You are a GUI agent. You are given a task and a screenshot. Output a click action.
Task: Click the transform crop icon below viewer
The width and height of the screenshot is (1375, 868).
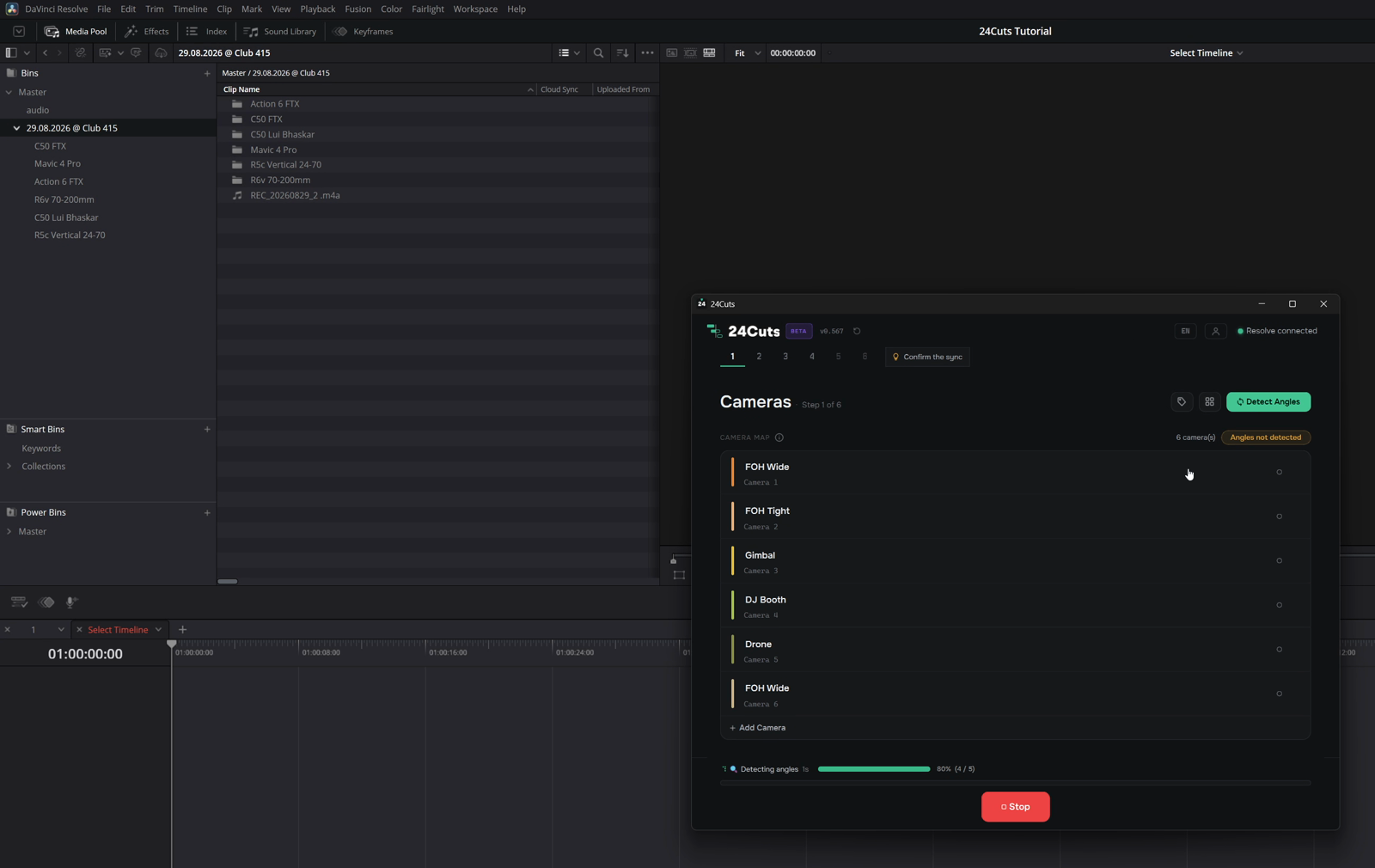tap(679, 575)
